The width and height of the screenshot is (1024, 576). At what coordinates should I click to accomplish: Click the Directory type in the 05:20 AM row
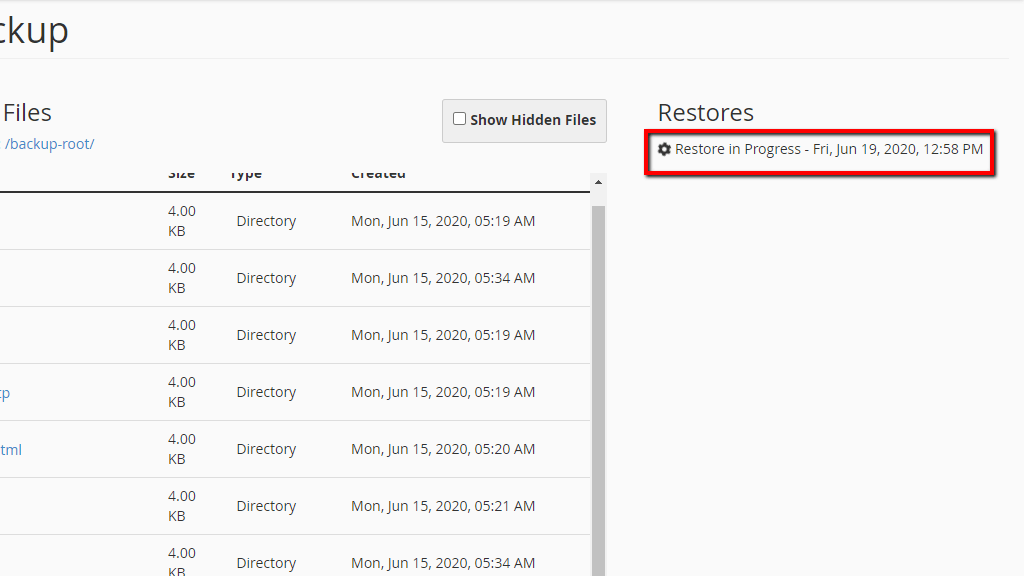[266, 449]
